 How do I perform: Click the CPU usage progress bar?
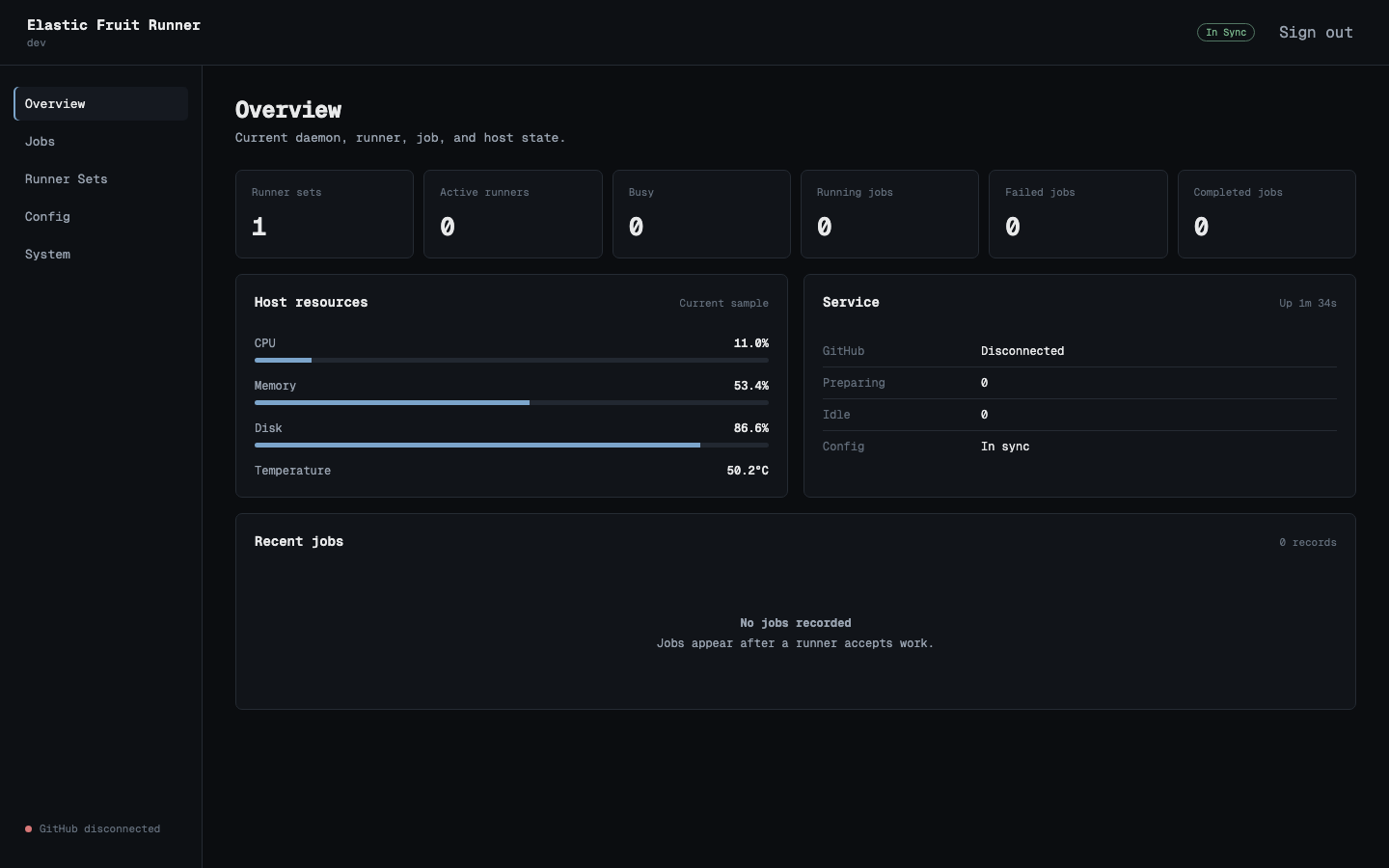point(511,360)
